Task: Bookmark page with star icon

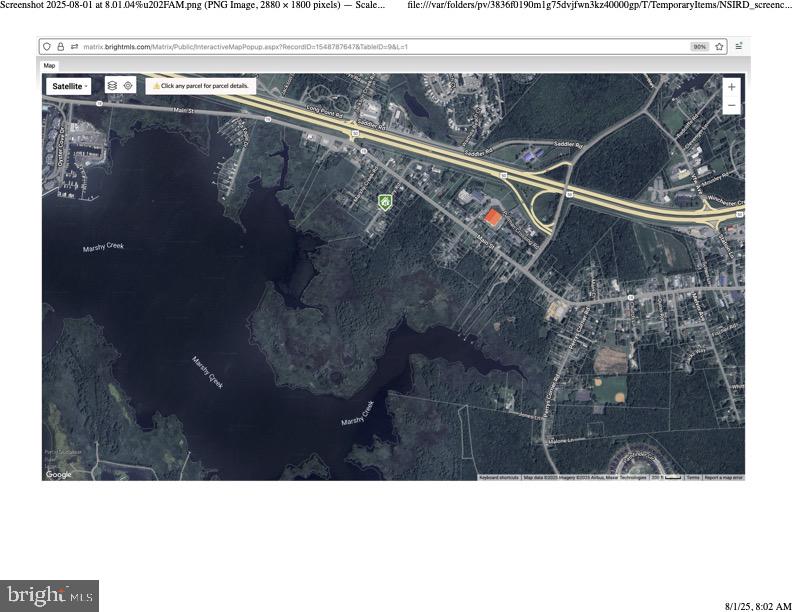Action: click(719, 47)
